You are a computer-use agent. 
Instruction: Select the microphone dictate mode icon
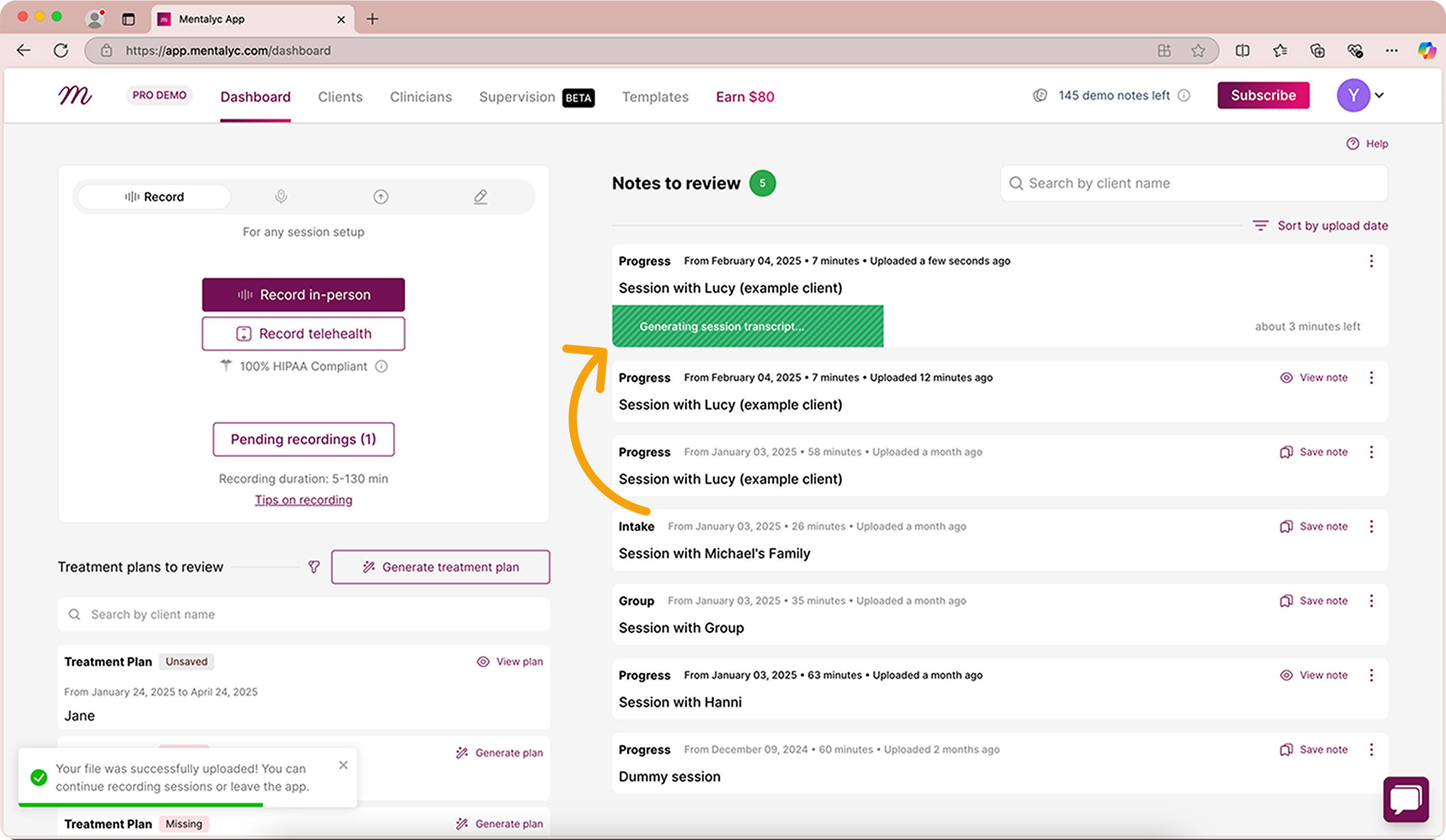(x=280, y=197)
